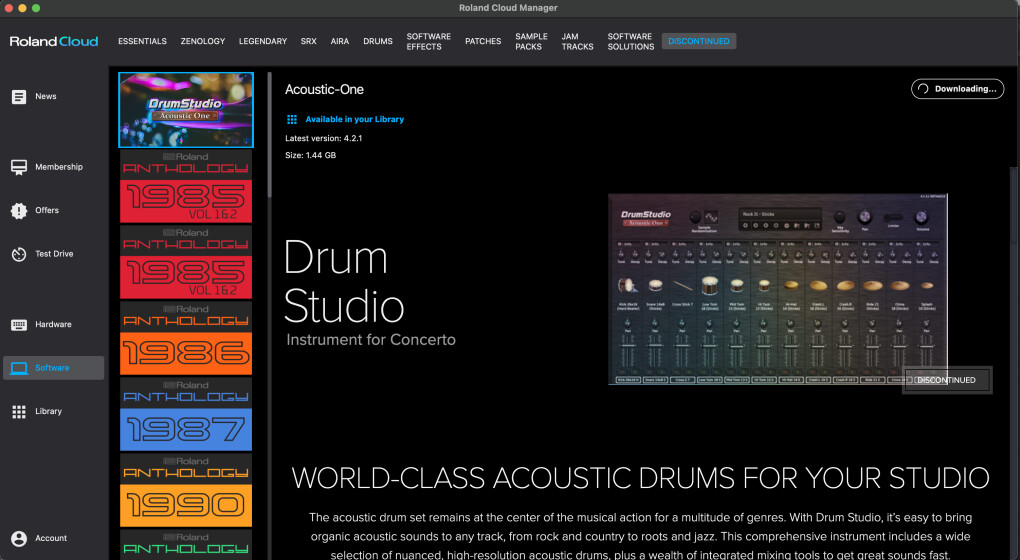The height and width of the screenshot is (560, 1020).
Task: Open the News section icon
Action: (x=19, y=96)
